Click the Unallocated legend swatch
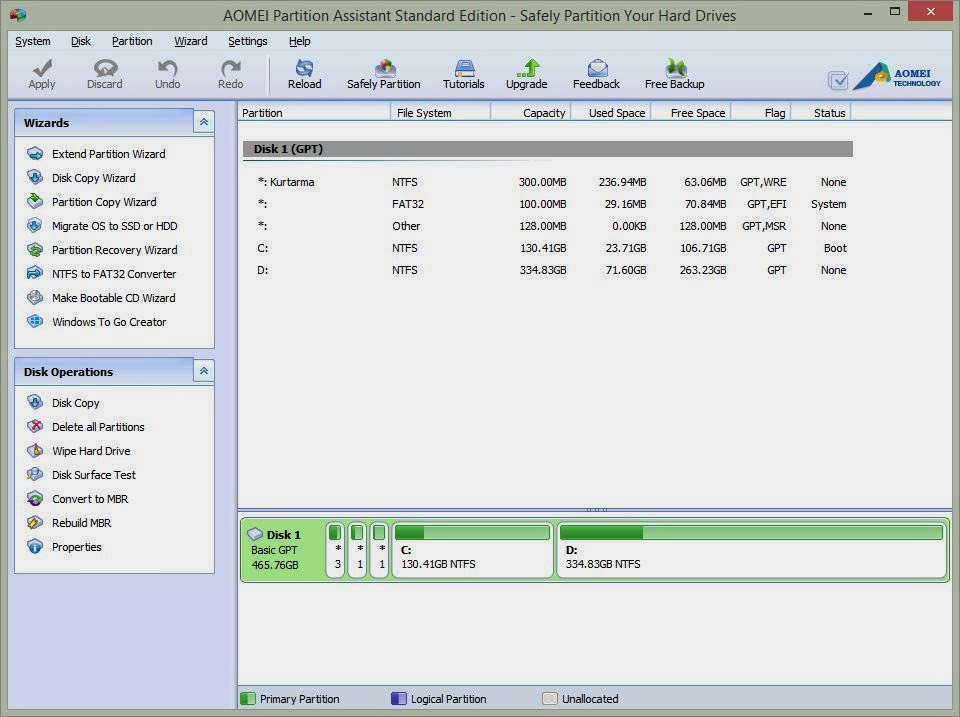This screenshot has width=960, height=717. 550,699
